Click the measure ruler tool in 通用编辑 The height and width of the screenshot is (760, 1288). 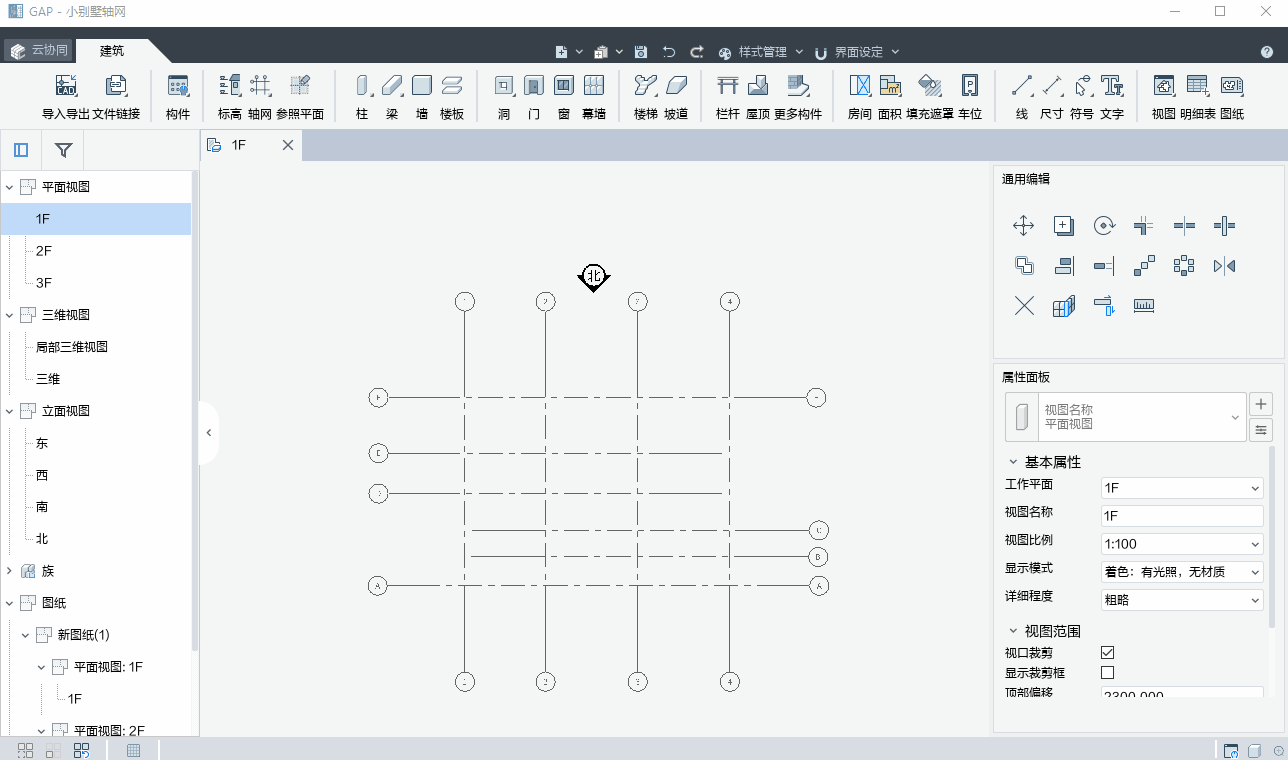point(1144,306)
